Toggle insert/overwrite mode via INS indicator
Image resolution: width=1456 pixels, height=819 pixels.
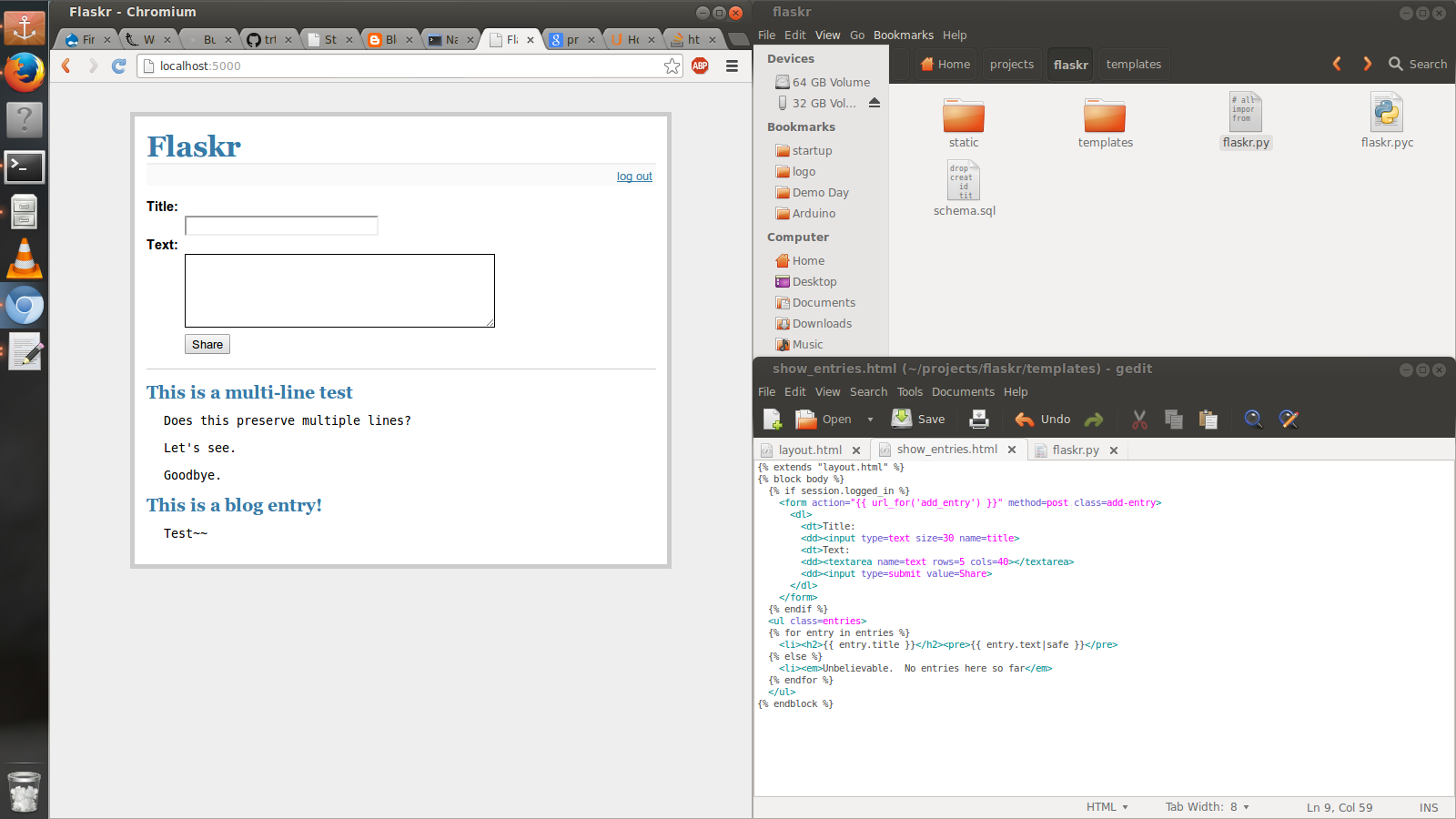1429,807
